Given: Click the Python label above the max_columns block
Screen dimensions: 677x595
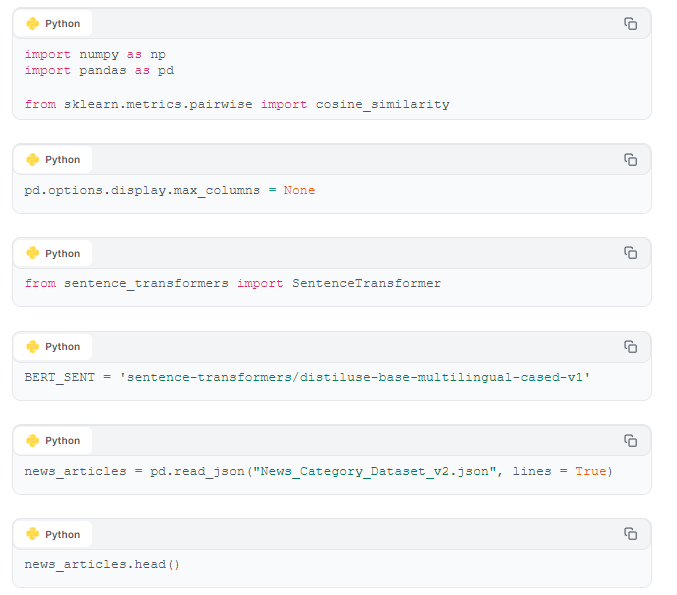Looking at the screenshot, I should pos(63,160).
